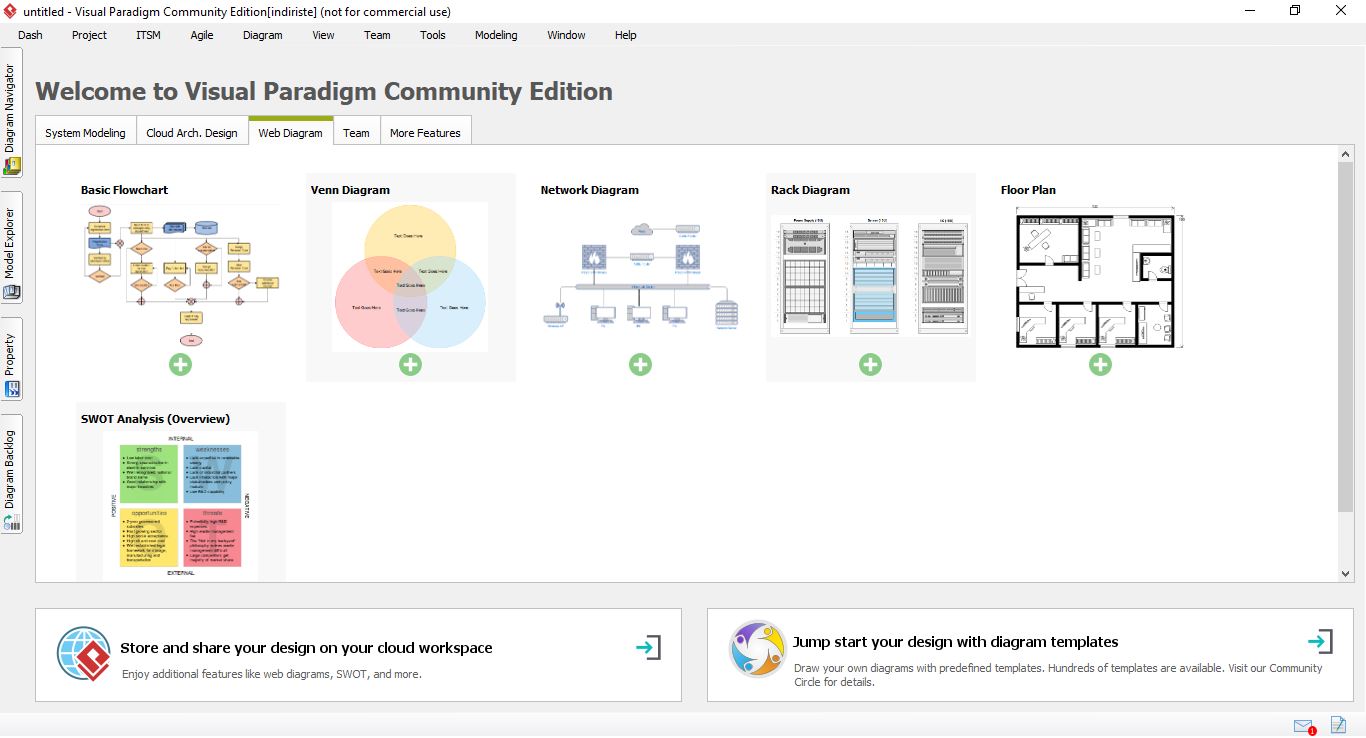Open the Dash menu
Image resolution: width=1366 pixels, height=738 pixels.
30,35
